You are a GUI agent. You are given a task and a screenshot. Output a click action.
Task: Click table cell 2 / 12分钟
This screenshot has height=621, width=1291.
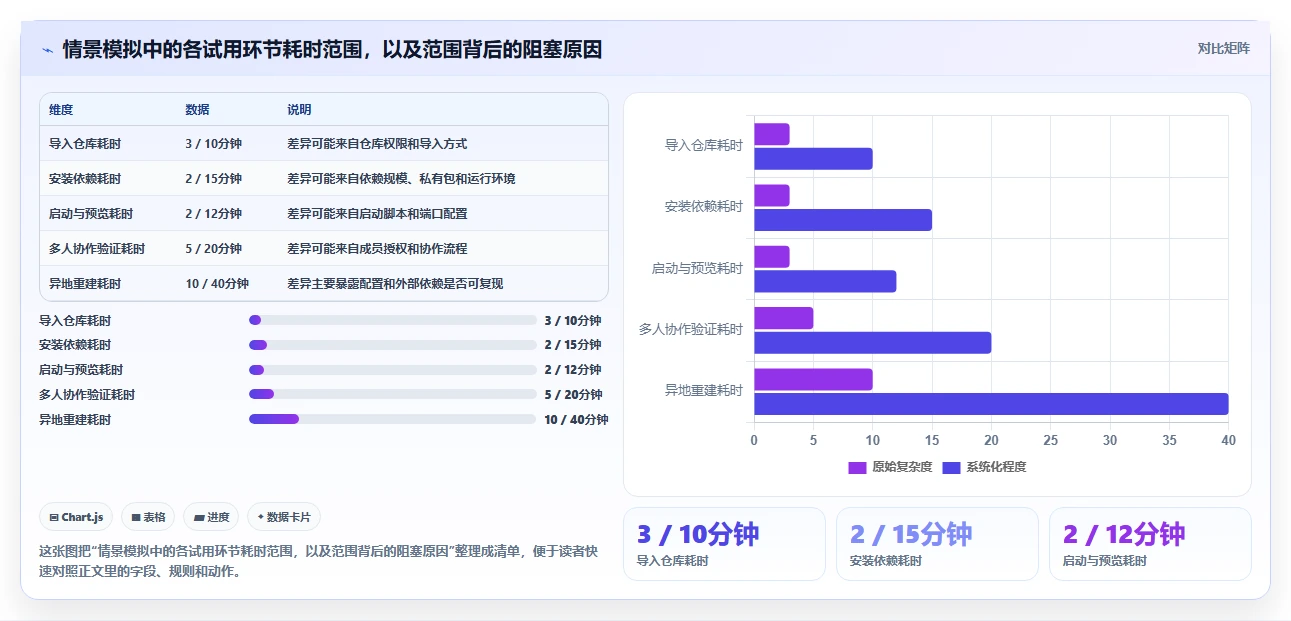pyautogui.click(x=213, y=213)
